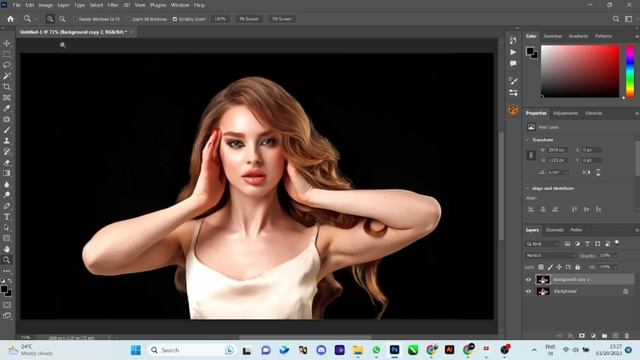Screen dimensions: 640x360
Task: Select the Pen tool
Action: pyautogui.click(x=7, y=206)
